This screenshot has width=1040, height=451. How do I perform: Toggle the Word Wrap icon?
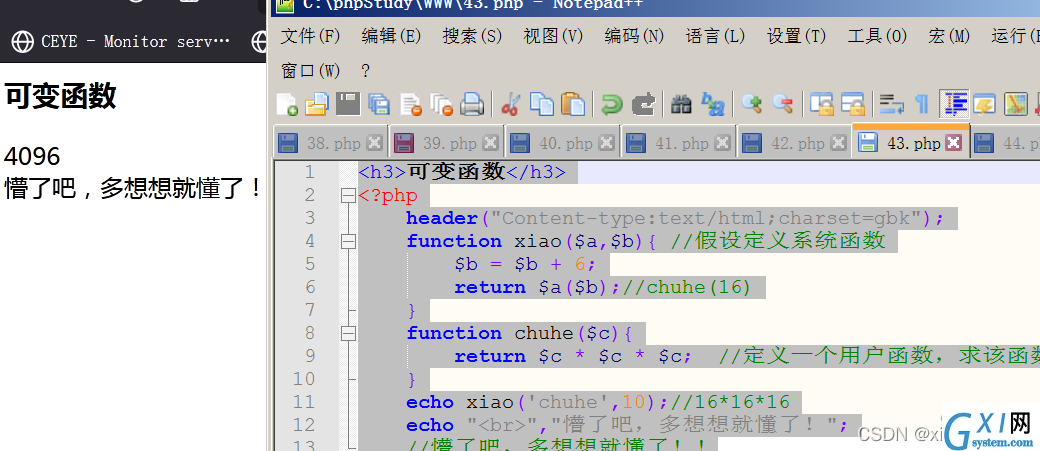tap(891, 104)
